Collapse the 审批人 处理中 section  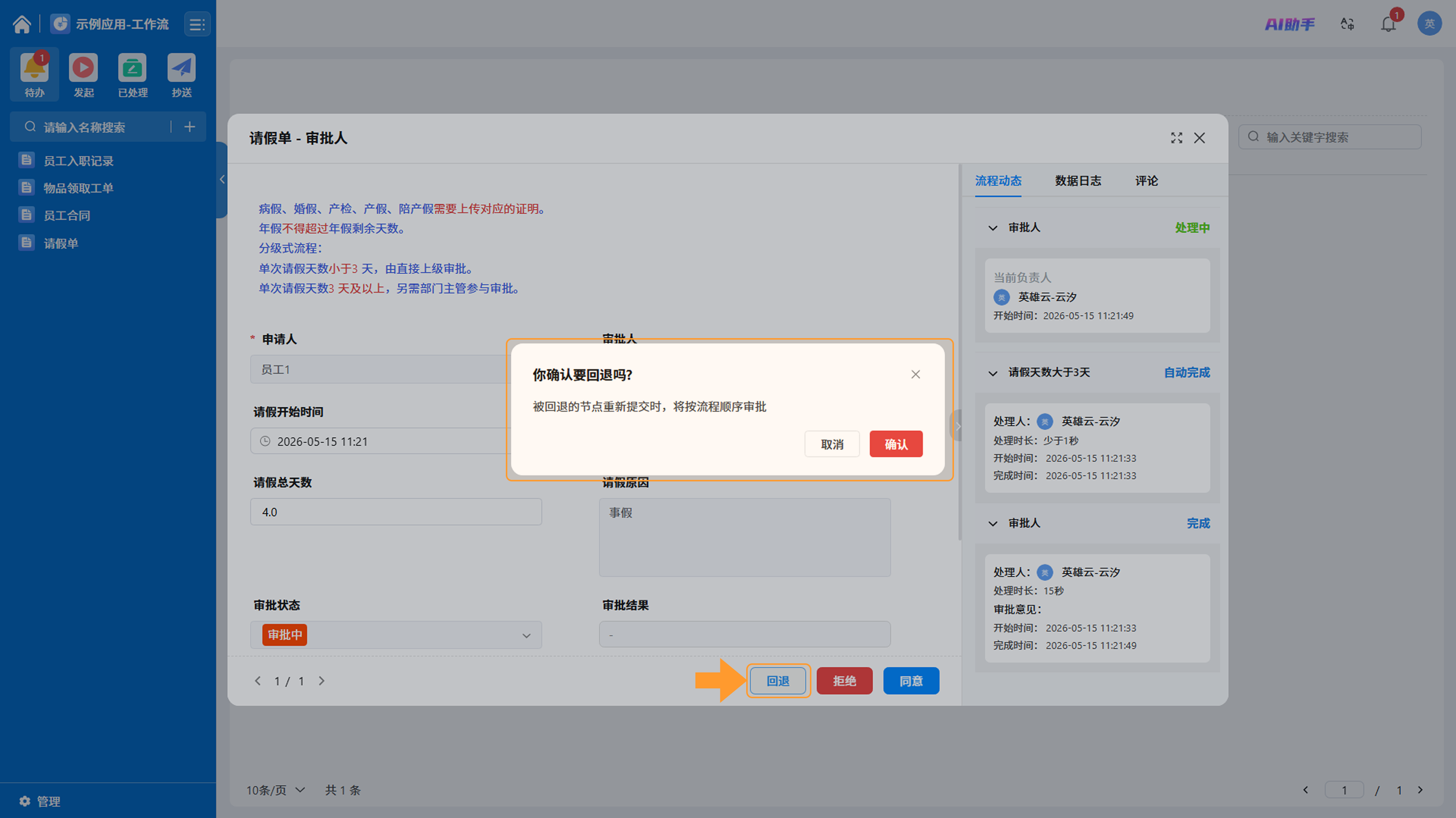[x=993, y=228]
